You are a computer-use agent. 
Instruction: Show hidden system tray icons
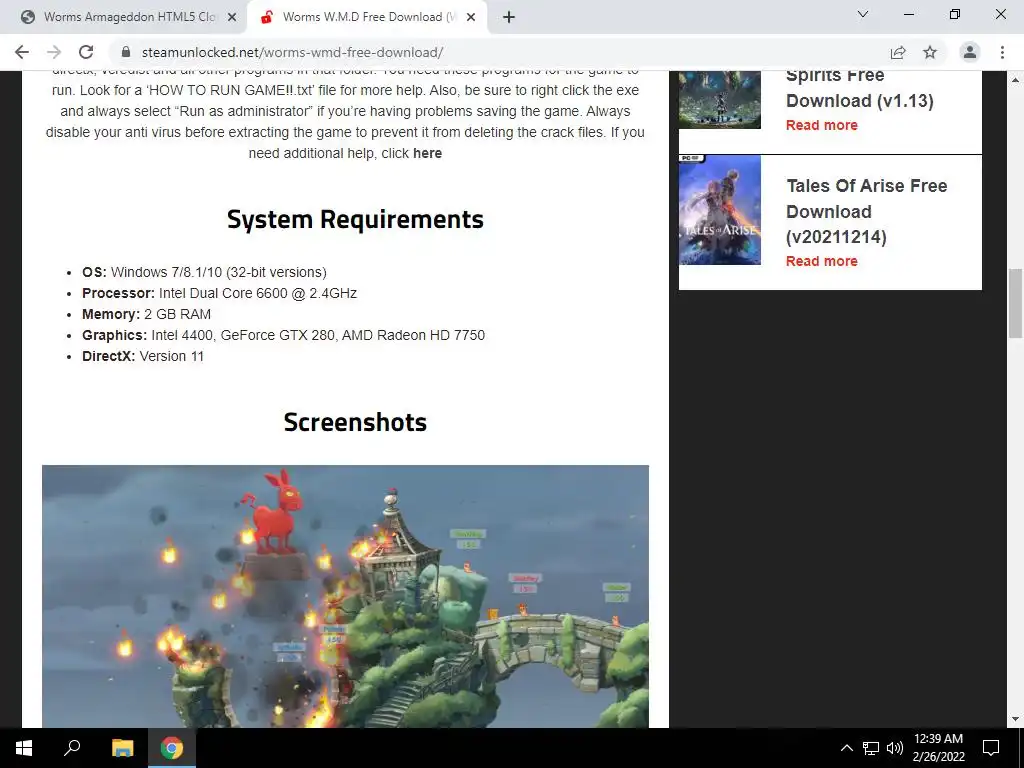pyautogui.click(x=846, y=748)
